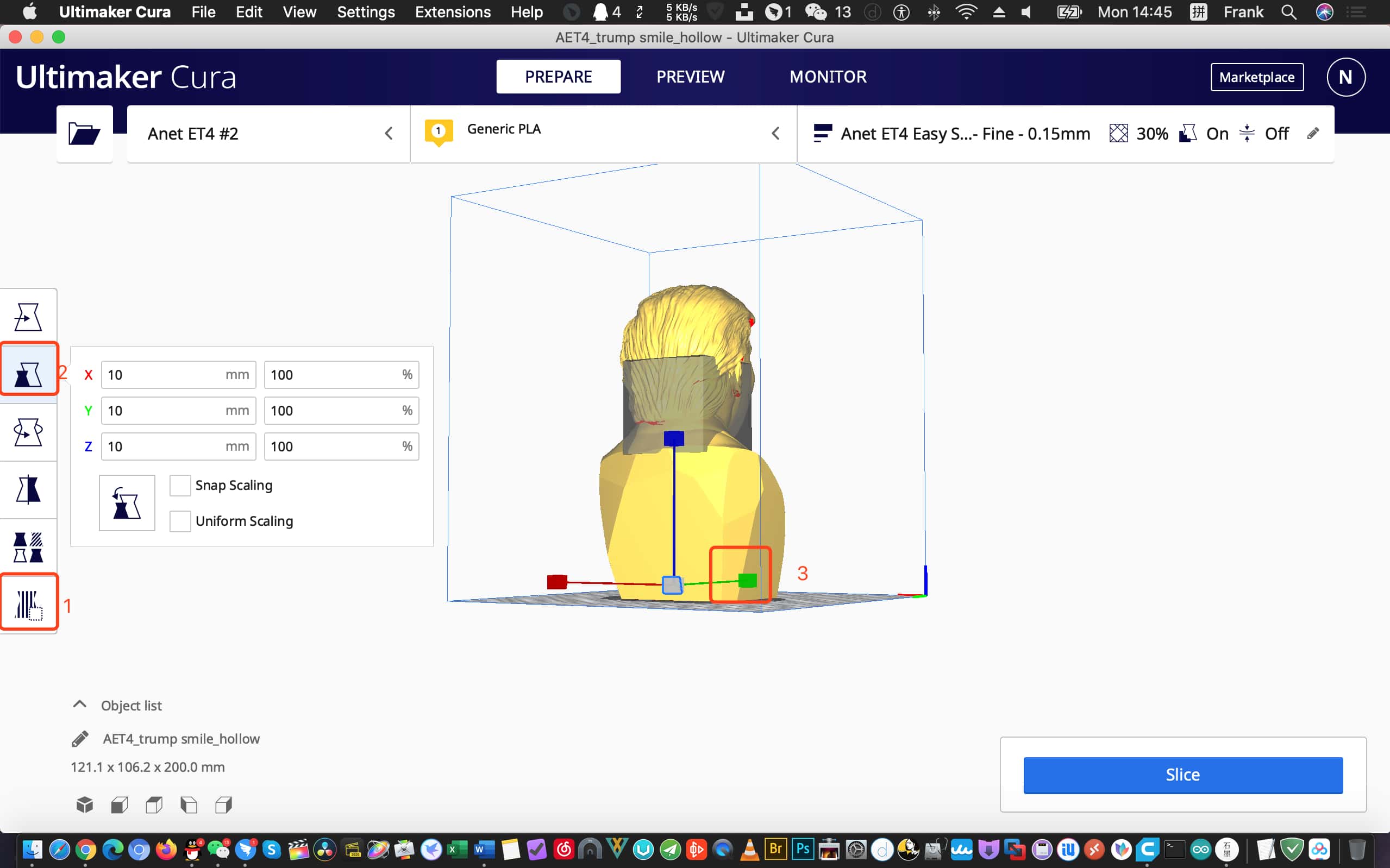Switch to 3D perspective view cube icon
The height and width of the screenshot is (868, 1390).
click(x=84, y=805)
